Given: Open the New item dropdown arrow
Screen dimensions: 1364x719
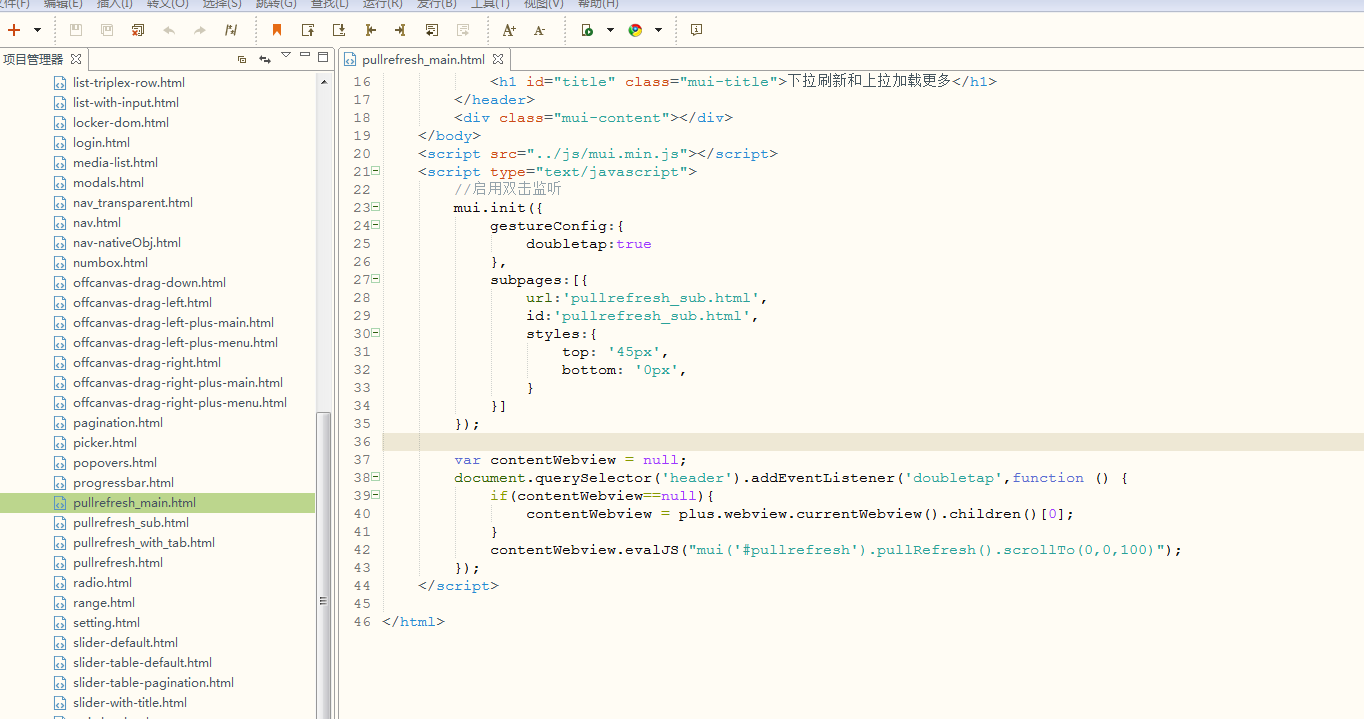Looking at the screenshot, I should point(38,30).
